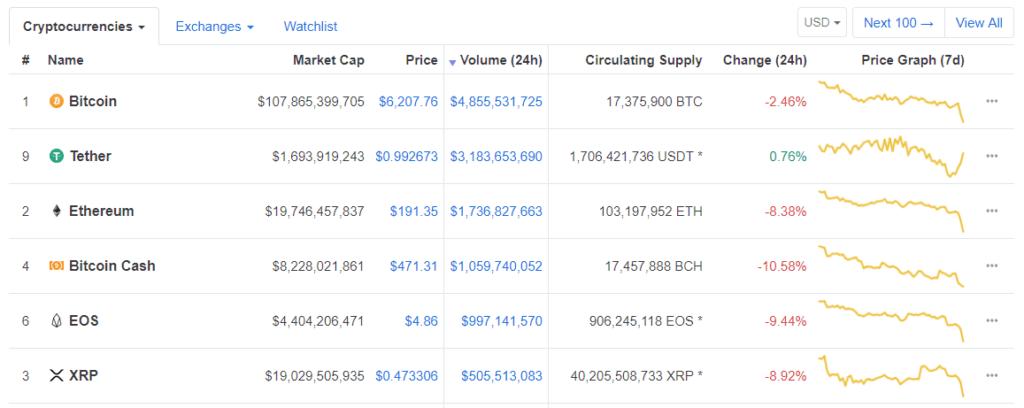Sort table by Market Cap header
Viewport: 1024px width, 408px height.
[328, 61]
